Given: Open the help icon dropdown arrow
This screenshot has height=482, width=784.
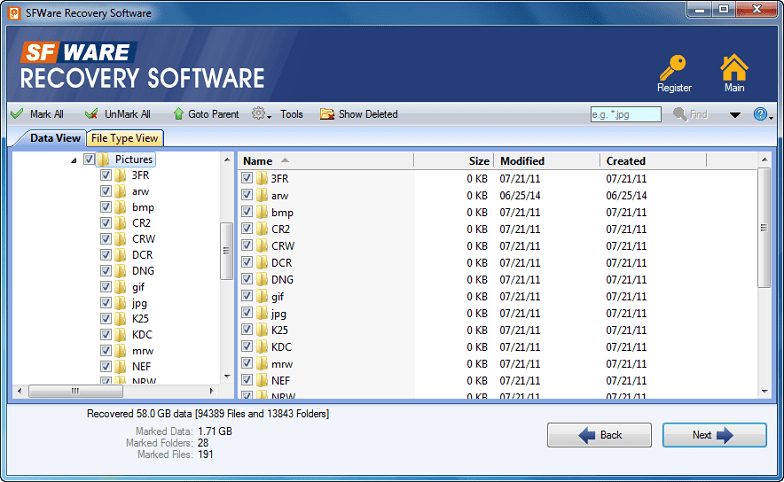Looking at the screenshot, I should 771,117.
